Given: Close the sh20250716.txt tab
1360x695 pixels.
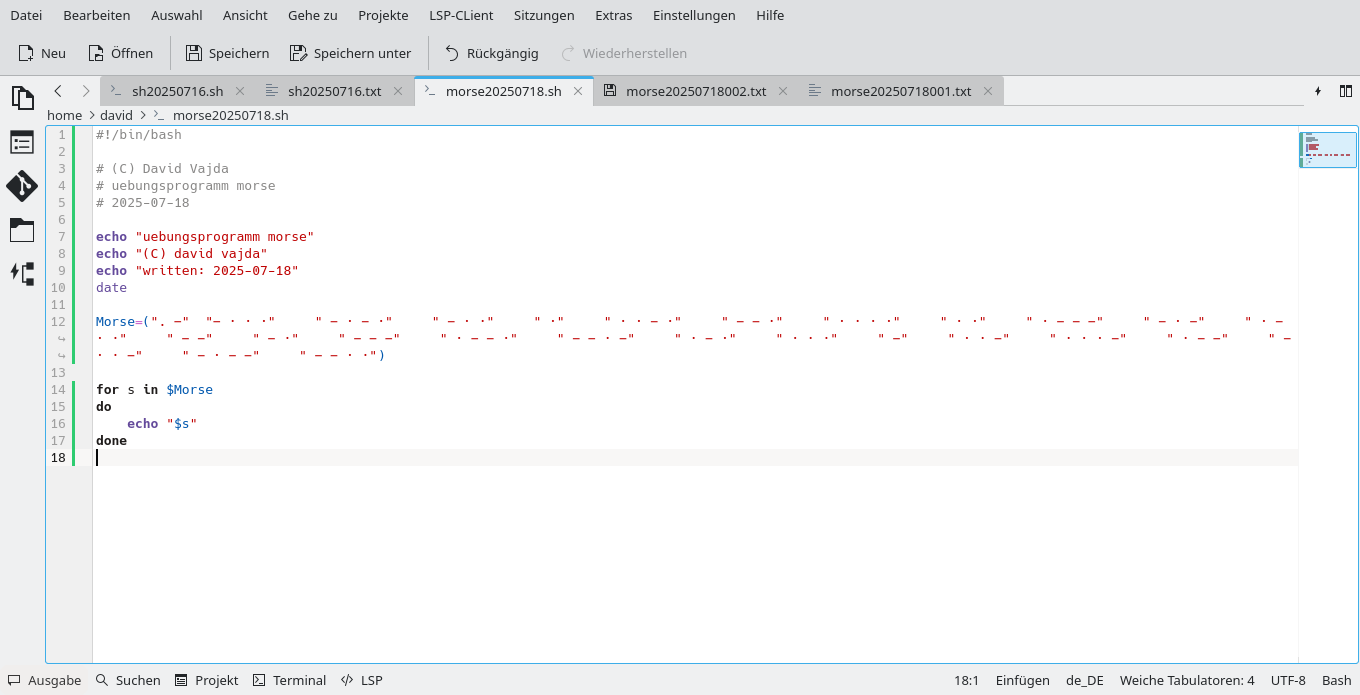Looking at the screenshot, I should [397, 91].
